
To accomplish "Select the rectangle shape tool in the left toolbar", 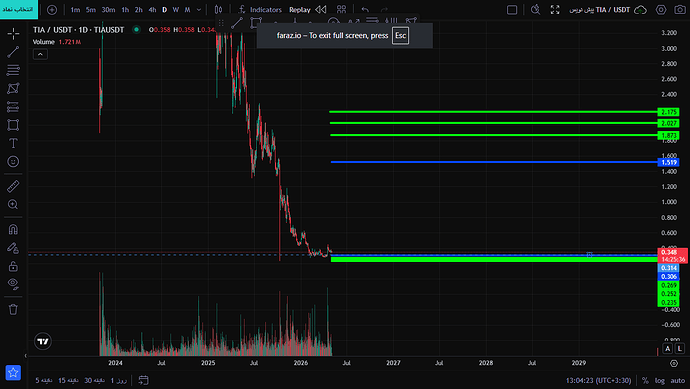I will tap(13, 125).
